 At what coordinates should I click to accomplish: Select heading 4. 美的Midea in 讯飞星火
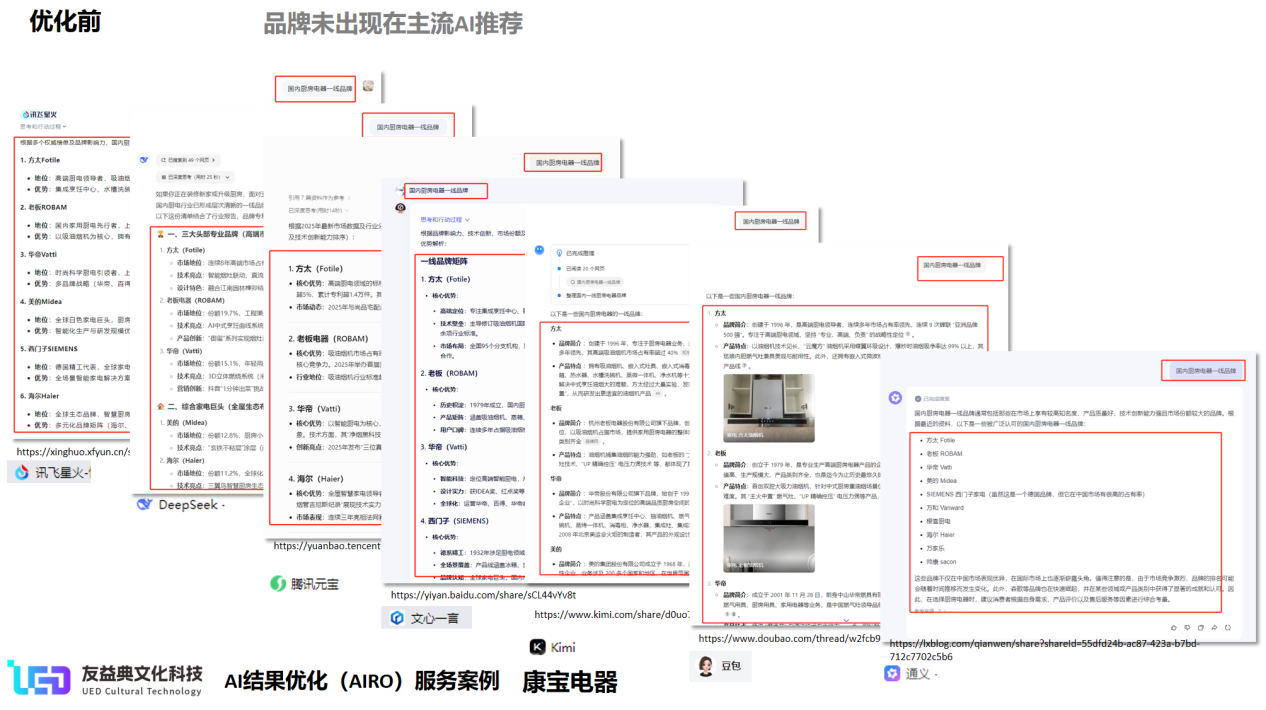point(41,303)
